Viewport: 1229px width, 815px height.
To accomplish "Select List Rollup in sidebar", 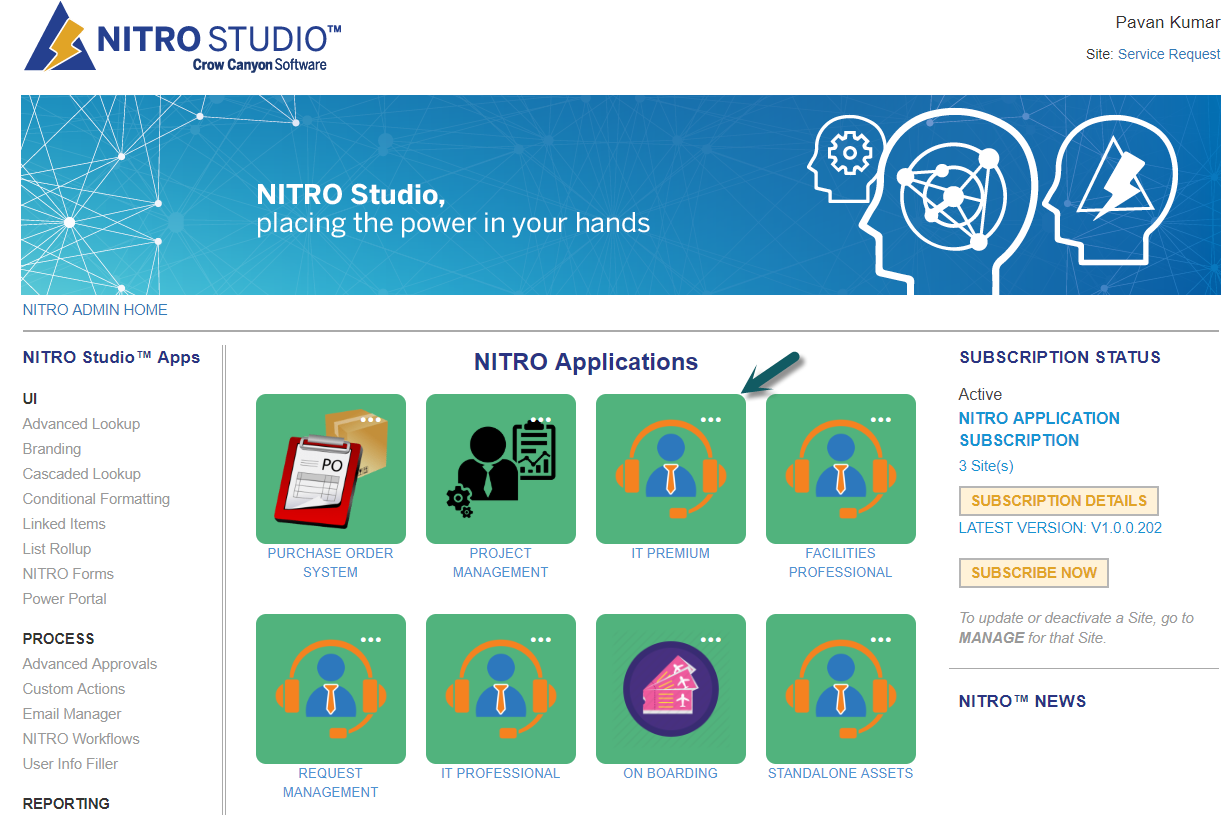I will [57, 549].
